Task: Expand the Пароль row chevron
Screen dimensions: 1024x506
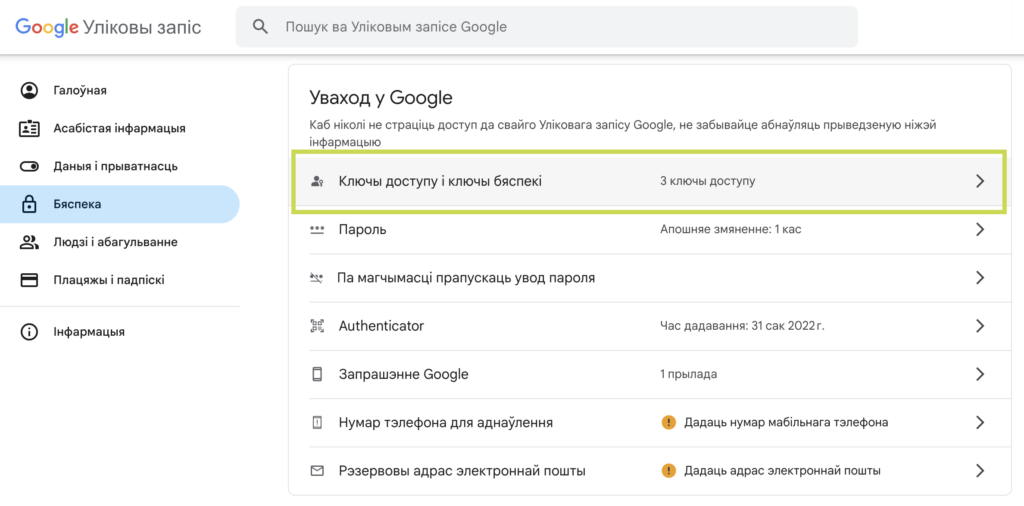Action: point(980,230)
